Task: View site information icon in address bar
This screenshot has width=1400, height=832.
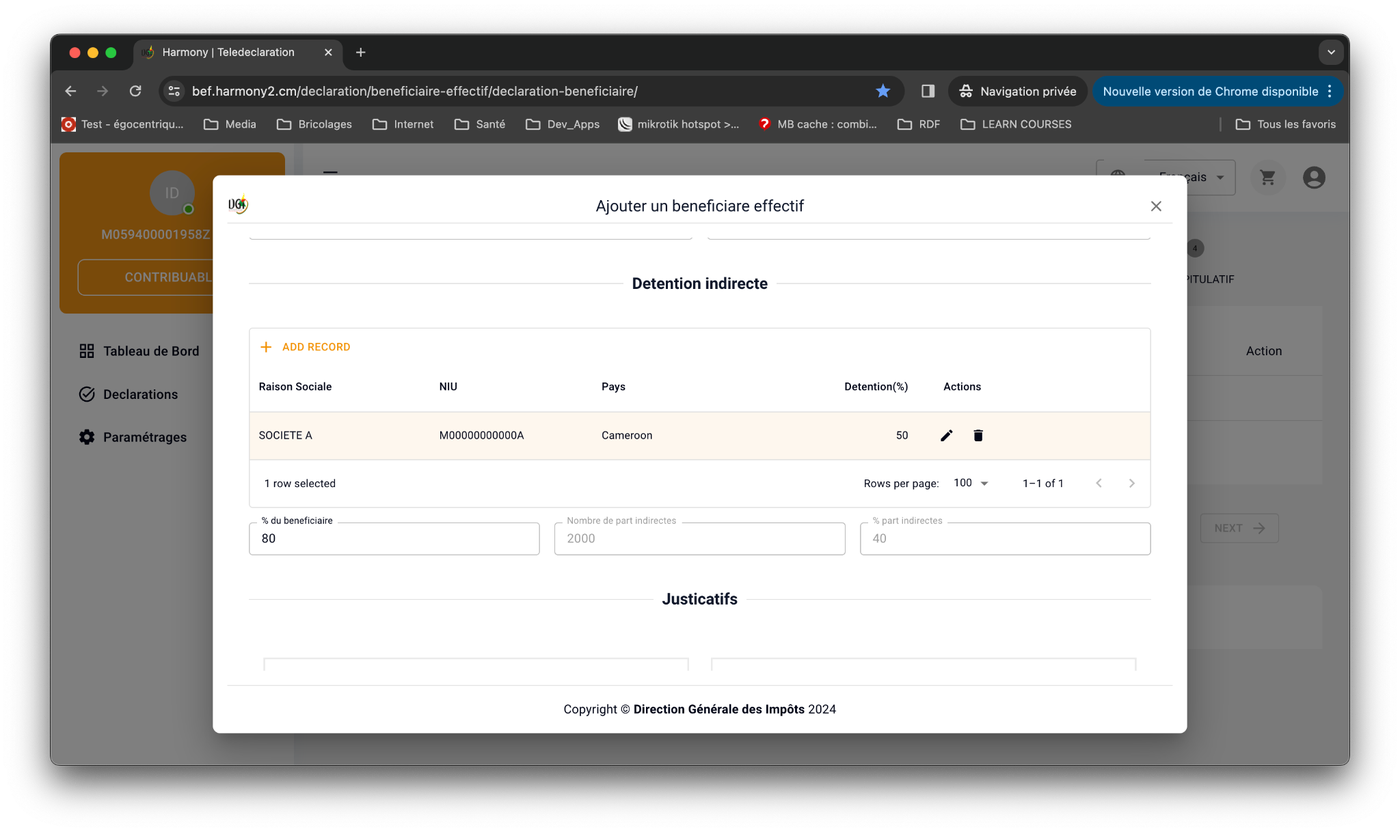Action: [174, 91]
